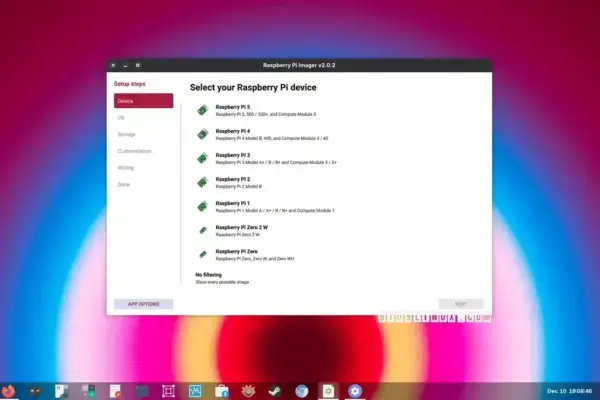Screen dimensions: 600x400
Task: Select the Raspberry Pi 4 board icon
Action: click(202, 134)
